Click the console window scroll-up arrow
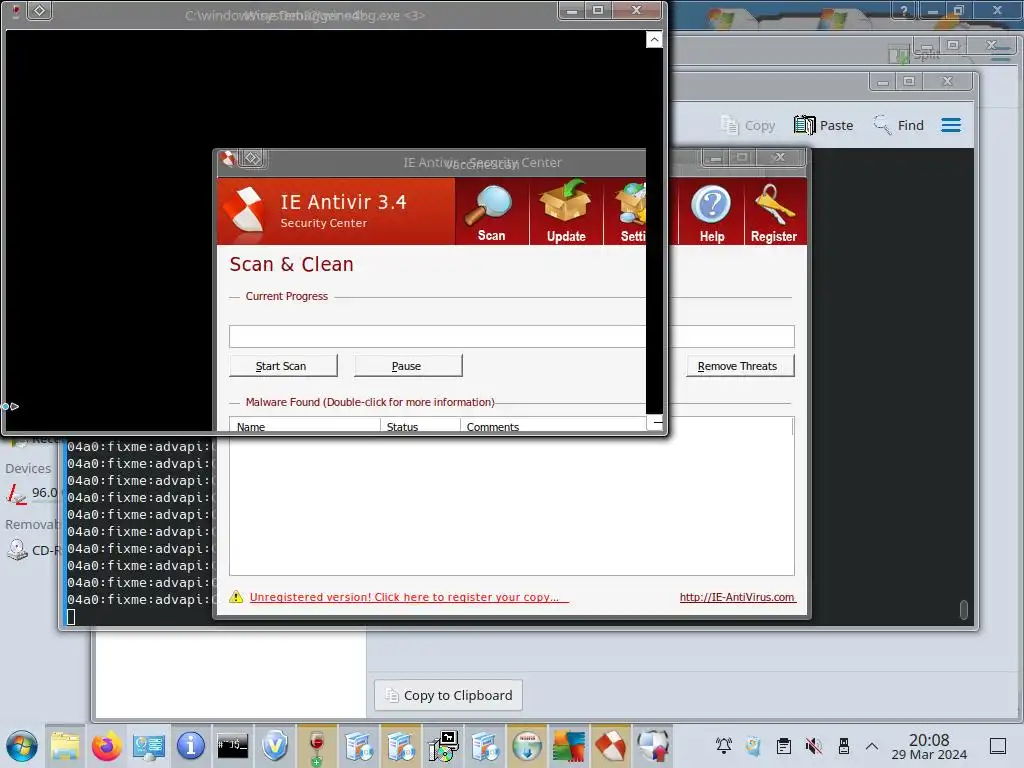This screenshot has width=1024, height=768. 654,40
